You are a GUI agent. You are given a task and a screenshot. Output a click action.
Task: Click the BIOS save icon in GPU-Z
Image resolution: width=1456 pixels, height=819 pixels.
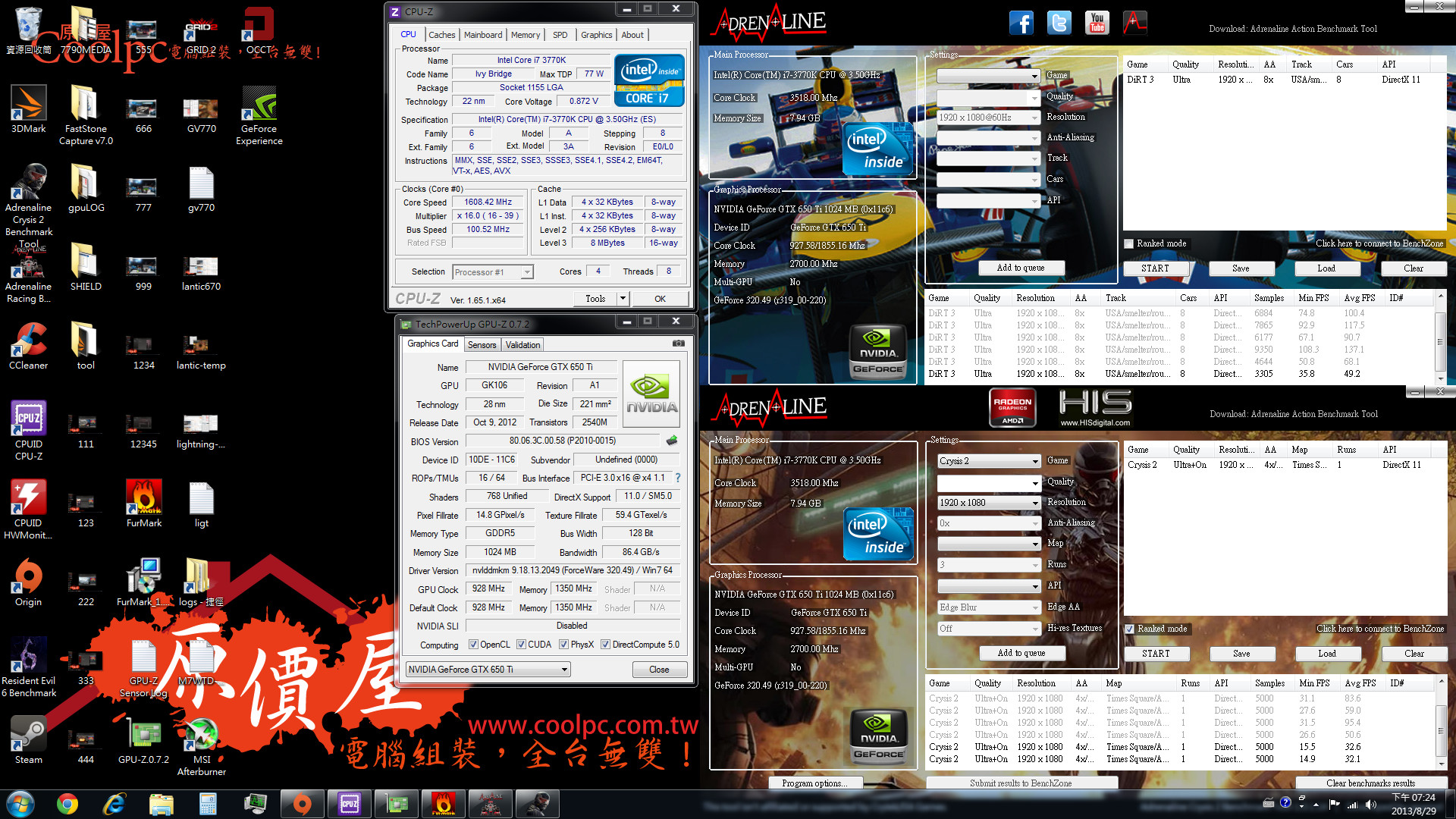tap(672, 441)
